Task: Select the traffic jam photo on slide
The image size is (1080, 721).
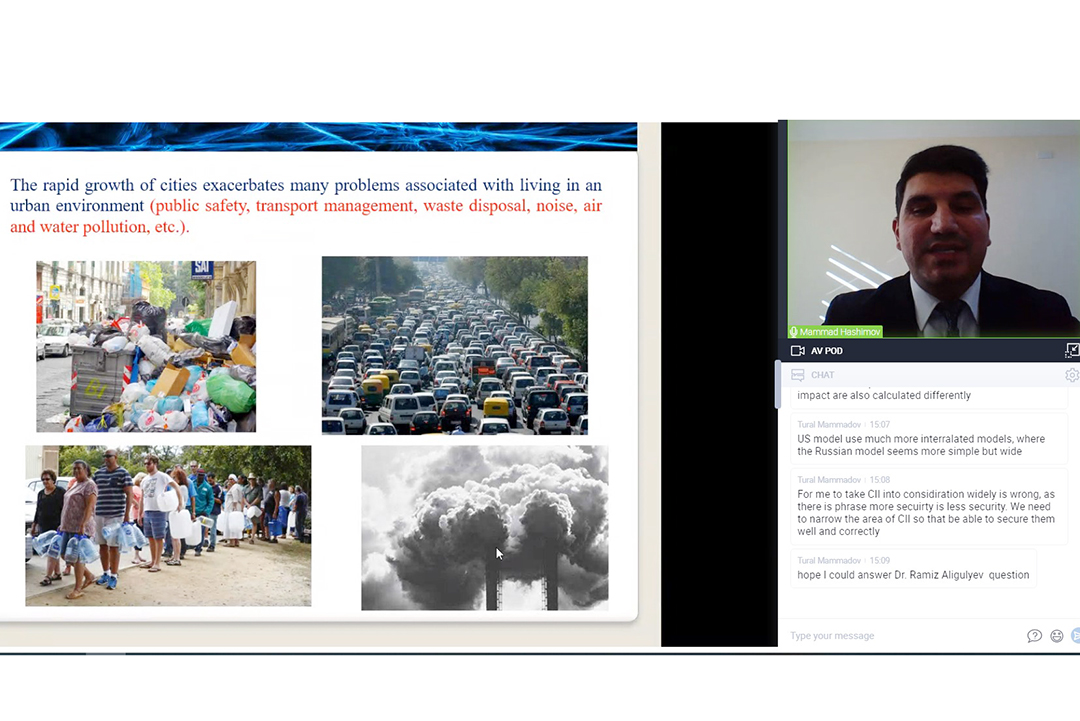Action: point(454,345)
